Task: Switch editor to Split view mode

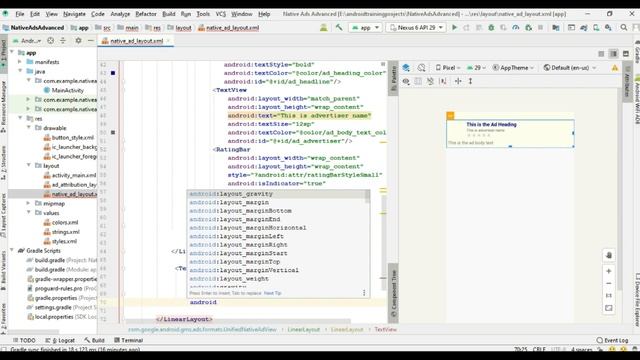Action: [613, 54]
